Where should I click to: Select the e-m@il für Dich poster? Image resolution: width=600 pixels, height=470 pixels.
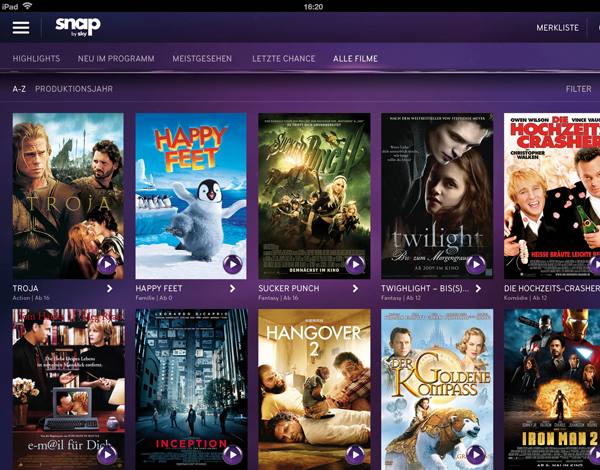(68, 390)
